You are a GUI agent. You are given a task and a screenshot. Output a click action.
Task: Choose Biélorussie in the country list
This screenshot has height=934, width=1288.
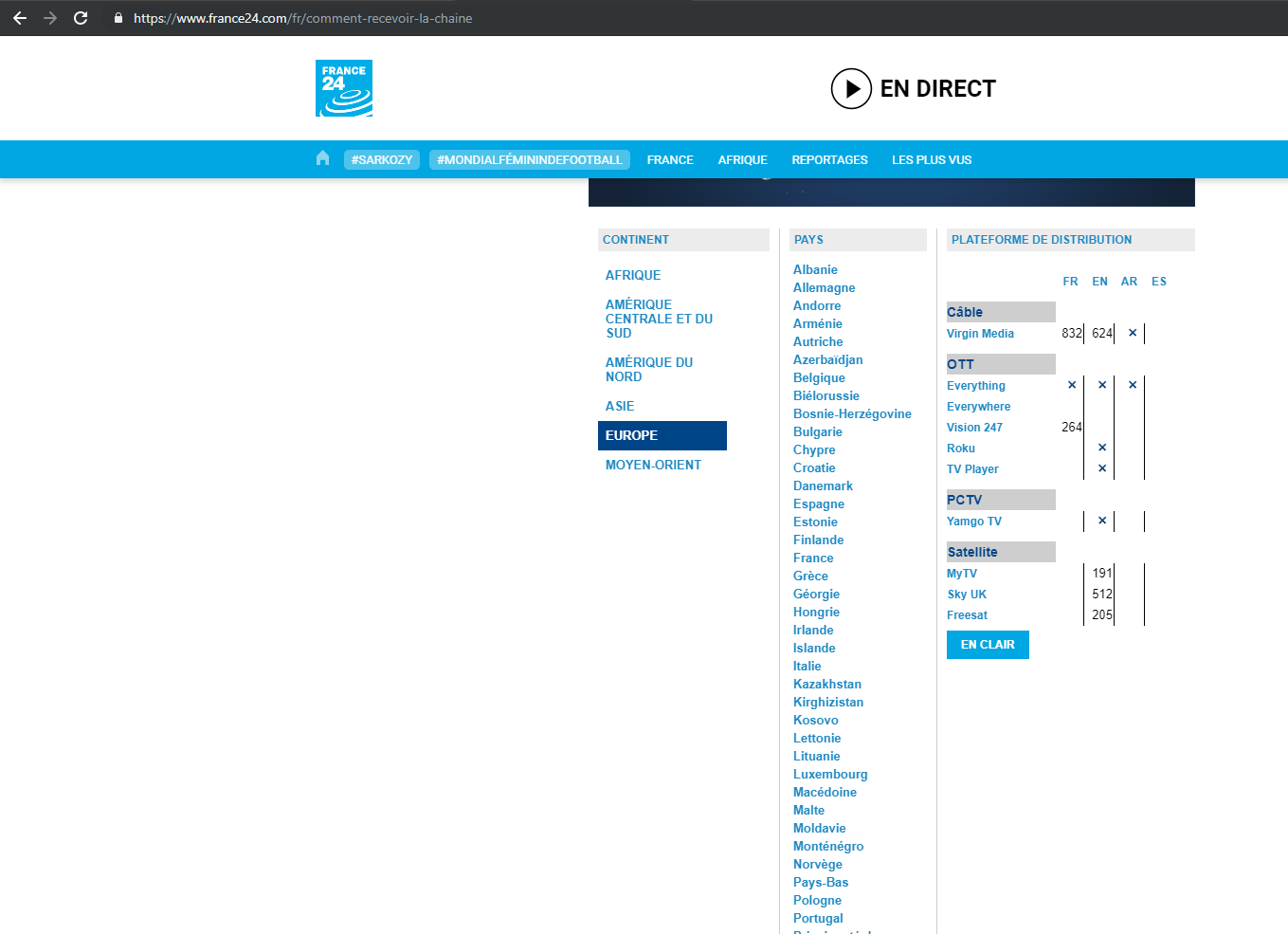pos(826,395)
